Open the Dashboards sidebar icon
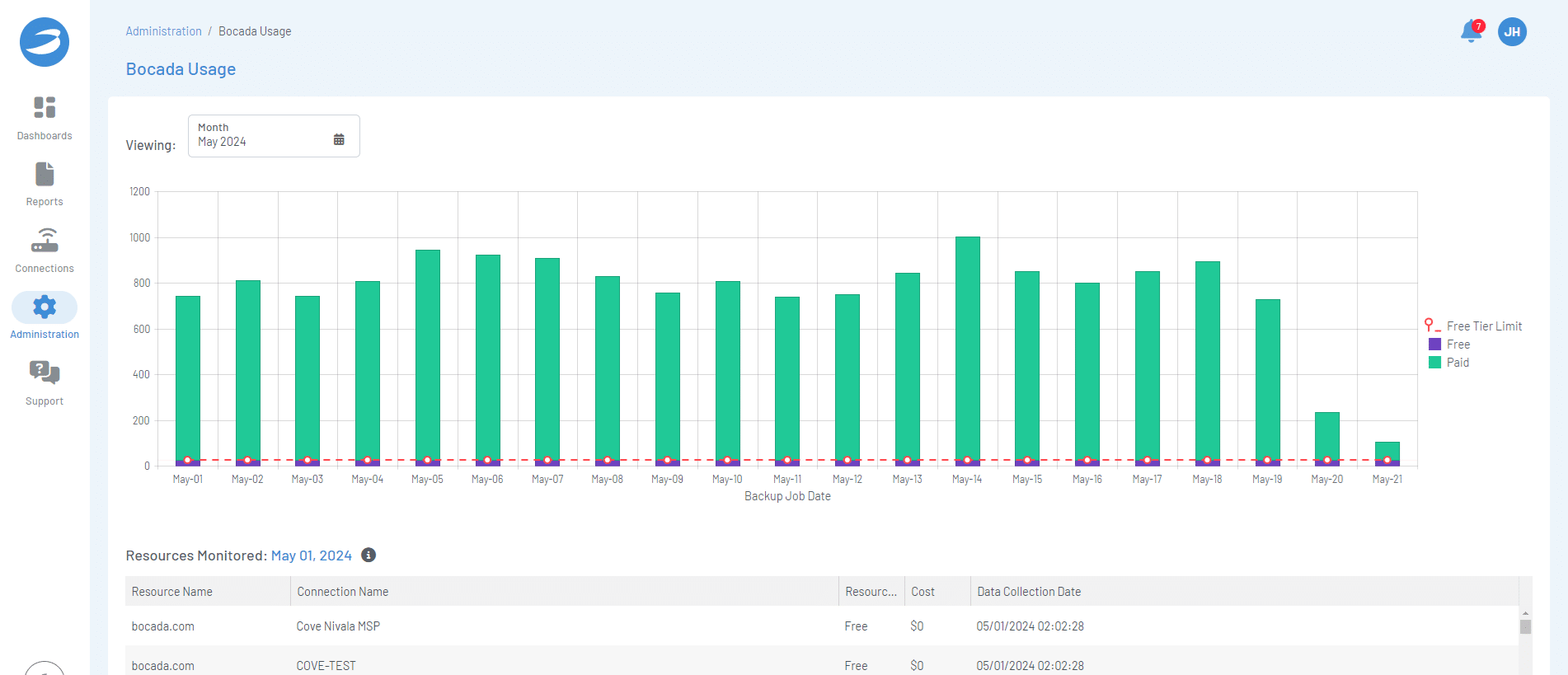This screenshot has width=1568, height=675. (x=45, y=108)
